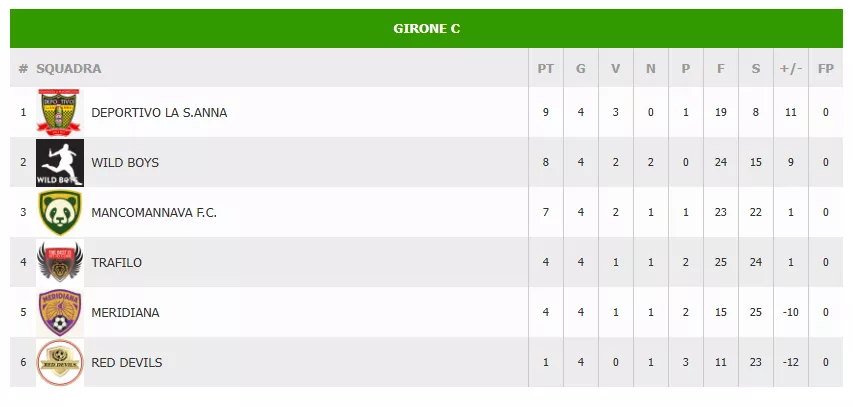Click the F goals scored column header
This screenshot has width=853, height=407.
tap(721, 69)
